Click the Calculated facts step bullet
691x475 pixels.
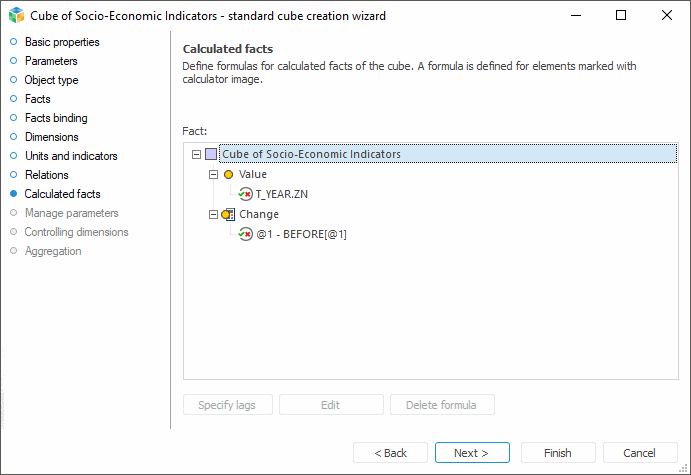tap(13, 194)
